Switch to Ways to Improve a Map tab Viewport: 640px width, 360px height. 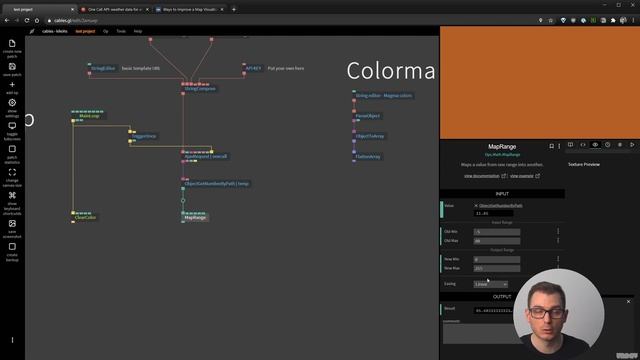[190, 9]
